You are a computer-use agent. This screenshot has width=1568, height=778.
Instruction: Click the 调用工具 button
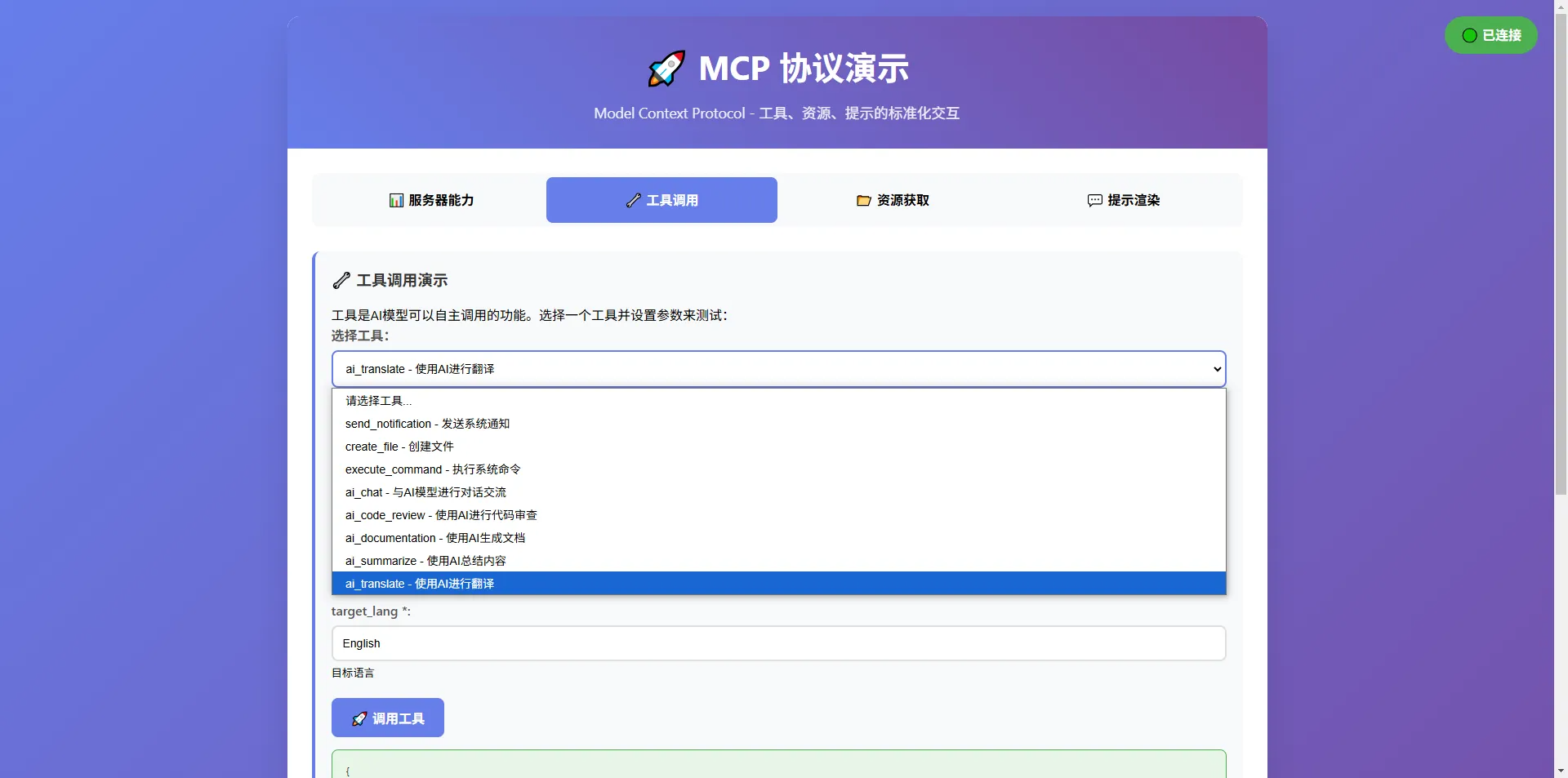[x=388, y=718]
